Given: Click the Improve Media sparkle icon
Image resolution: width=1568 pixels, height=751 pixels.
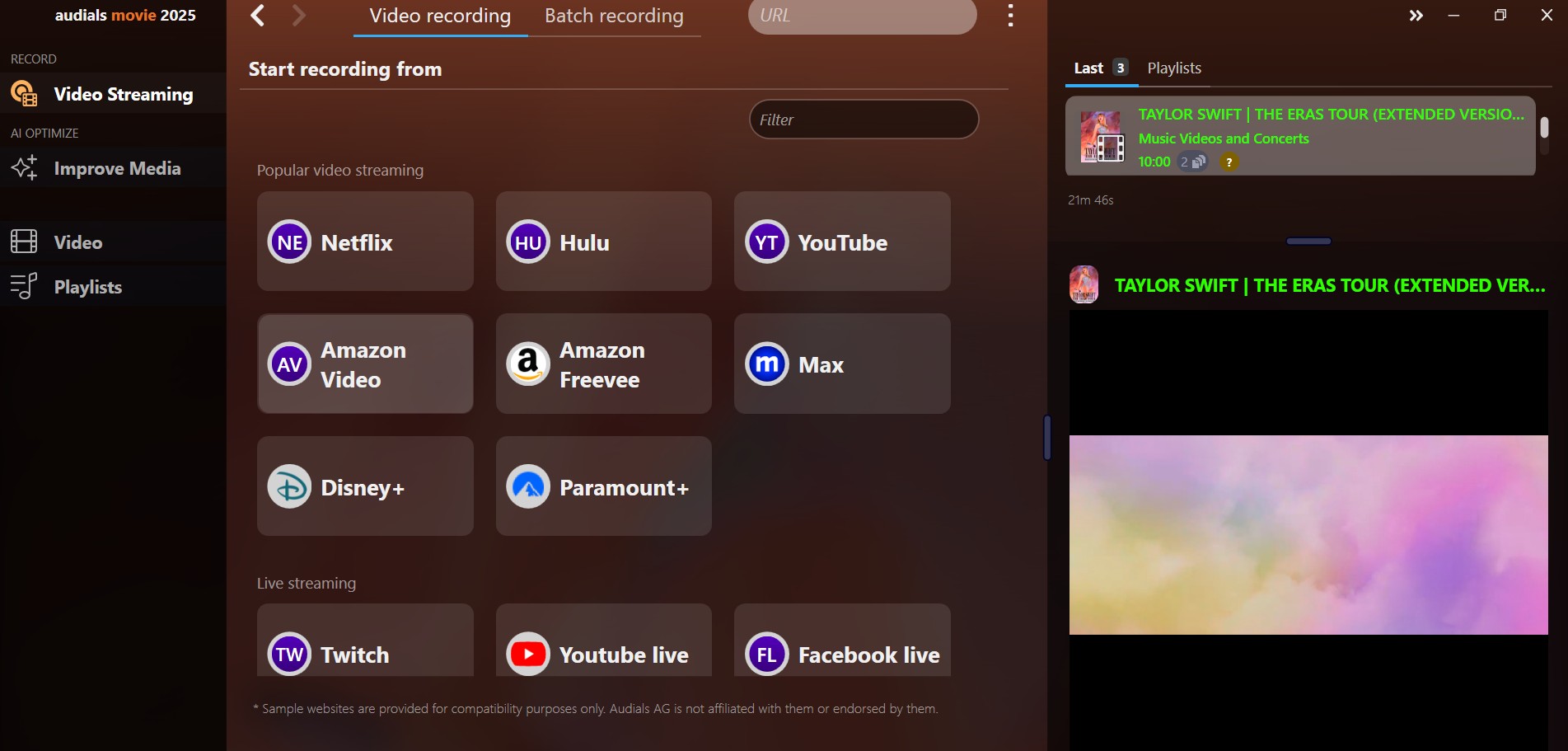Looking at the screenshot, I should tap(24, 167).
